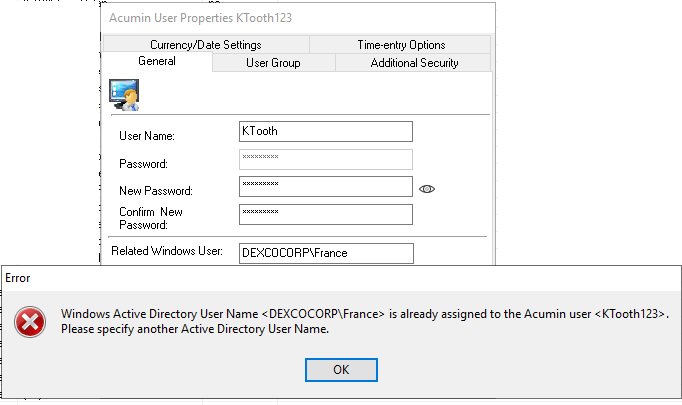Go to the Additional Security tab

coord(414,63)
